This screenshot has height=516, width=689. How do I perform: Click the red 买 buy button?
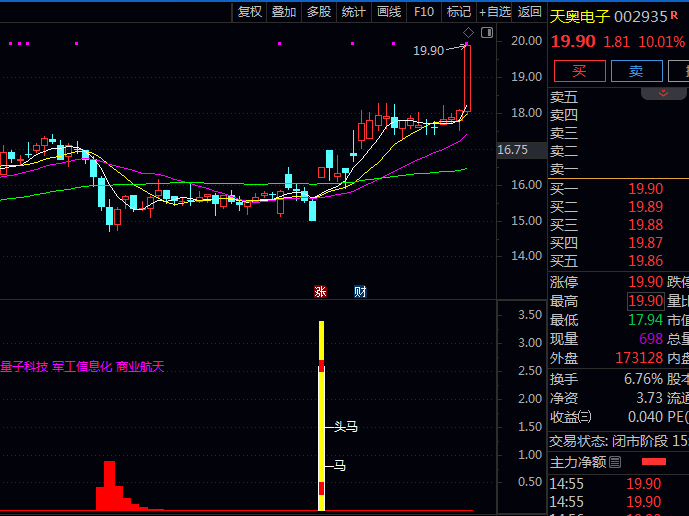click(580, 71)
